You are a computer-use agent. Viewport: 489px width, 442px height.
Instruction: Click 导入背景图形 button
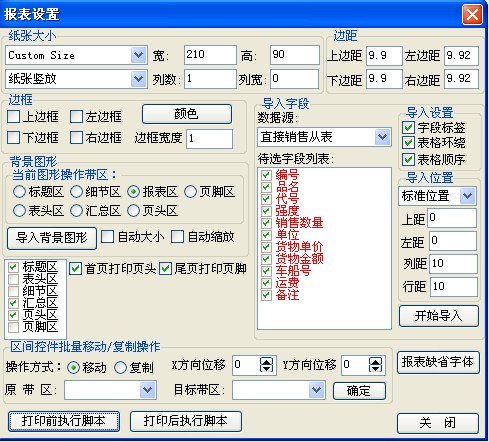52,238
